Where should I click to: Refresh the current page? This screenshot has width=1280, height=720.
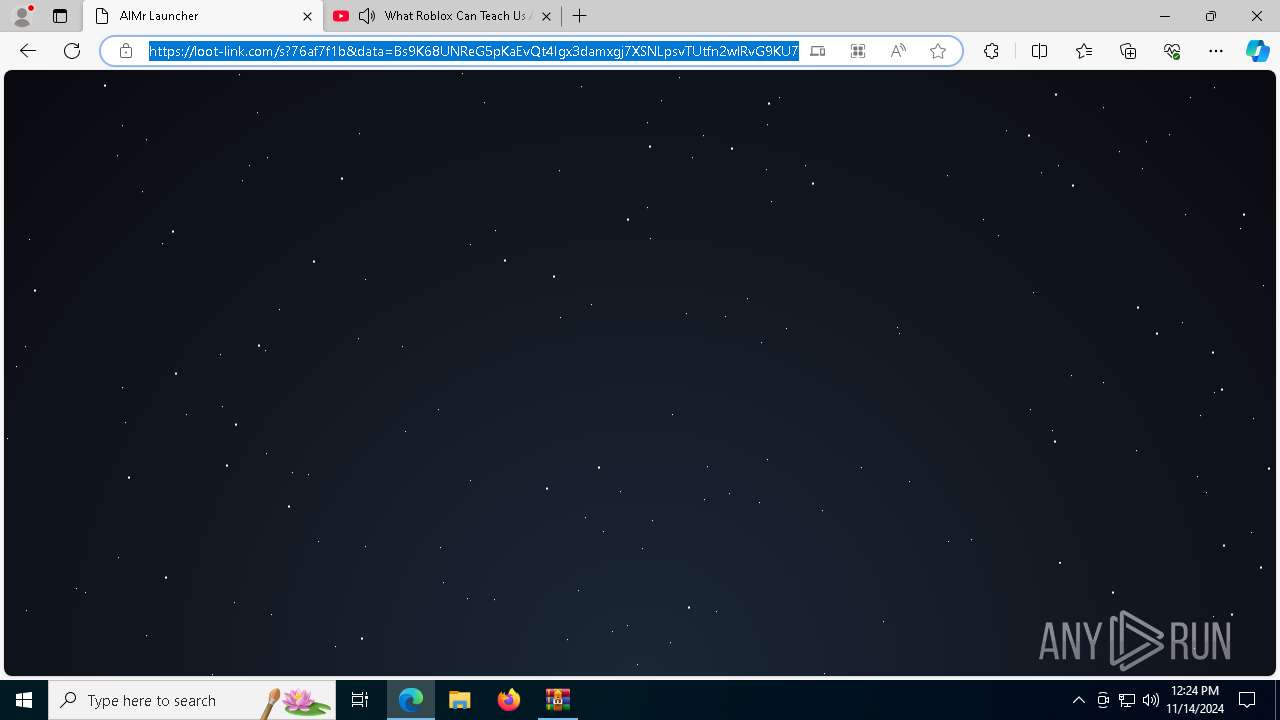coord(72,51)
